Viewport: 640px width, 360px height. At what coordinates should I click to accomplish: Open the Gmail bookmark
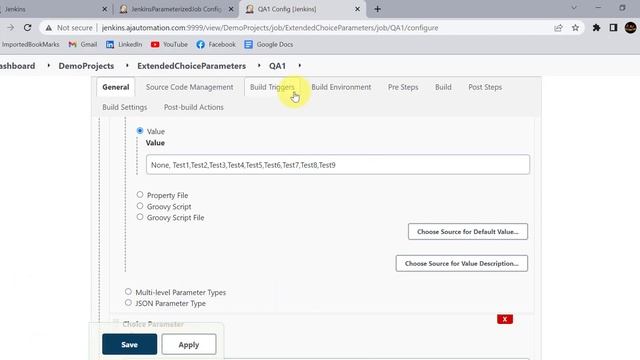tap(83, 44)
